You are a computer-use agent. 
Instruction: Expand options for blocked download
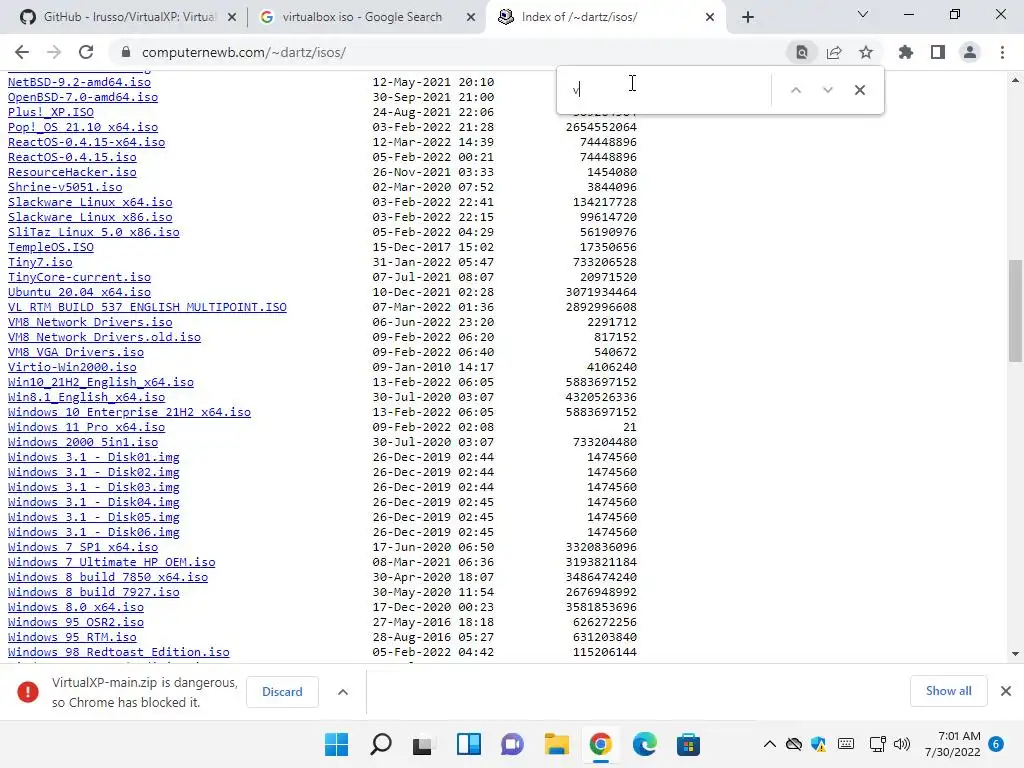pyautogui.click(x=343, y=692)
